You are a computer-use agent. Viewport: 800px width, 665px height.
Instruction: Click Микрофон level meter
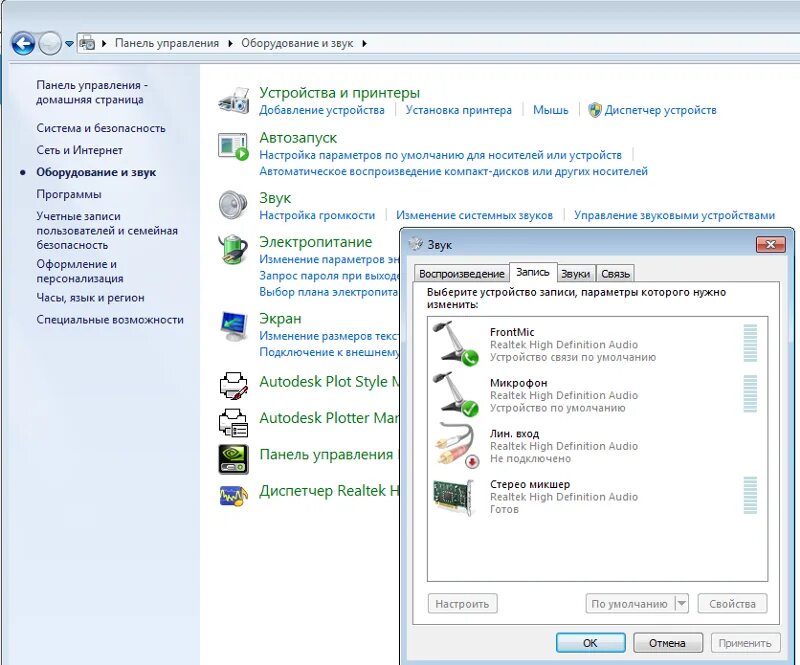pyautogui.click(x=750, y=393)
